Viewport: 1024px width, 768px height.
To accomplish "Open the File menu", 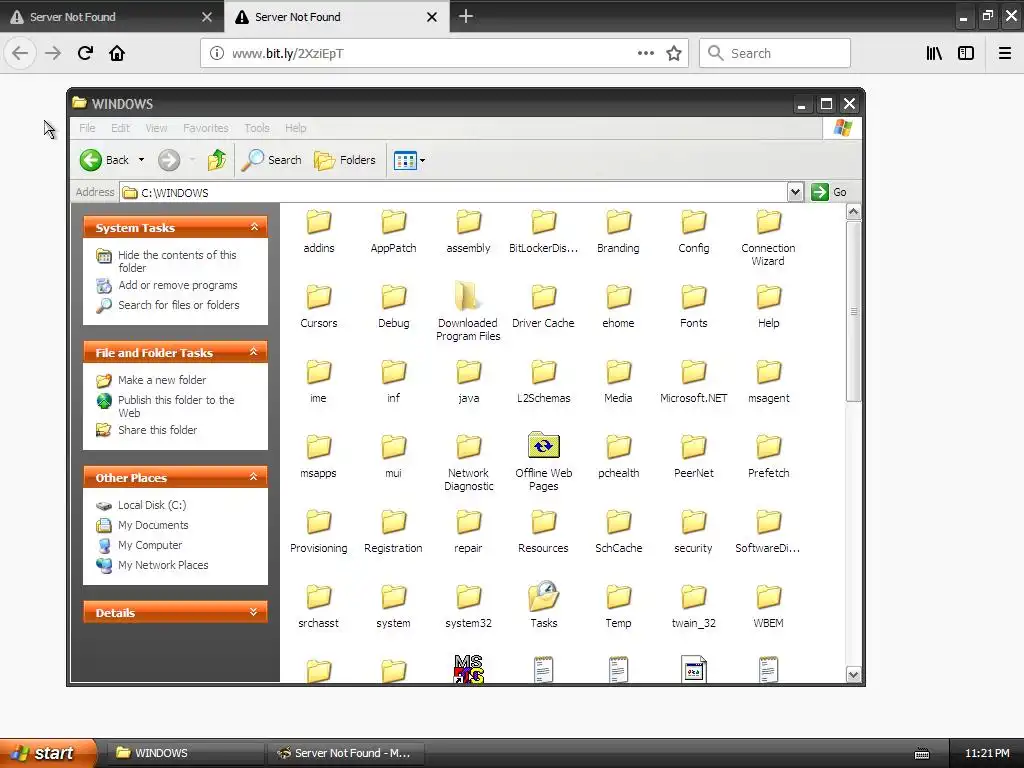I will pyautogui.click(x=87, y=128).
